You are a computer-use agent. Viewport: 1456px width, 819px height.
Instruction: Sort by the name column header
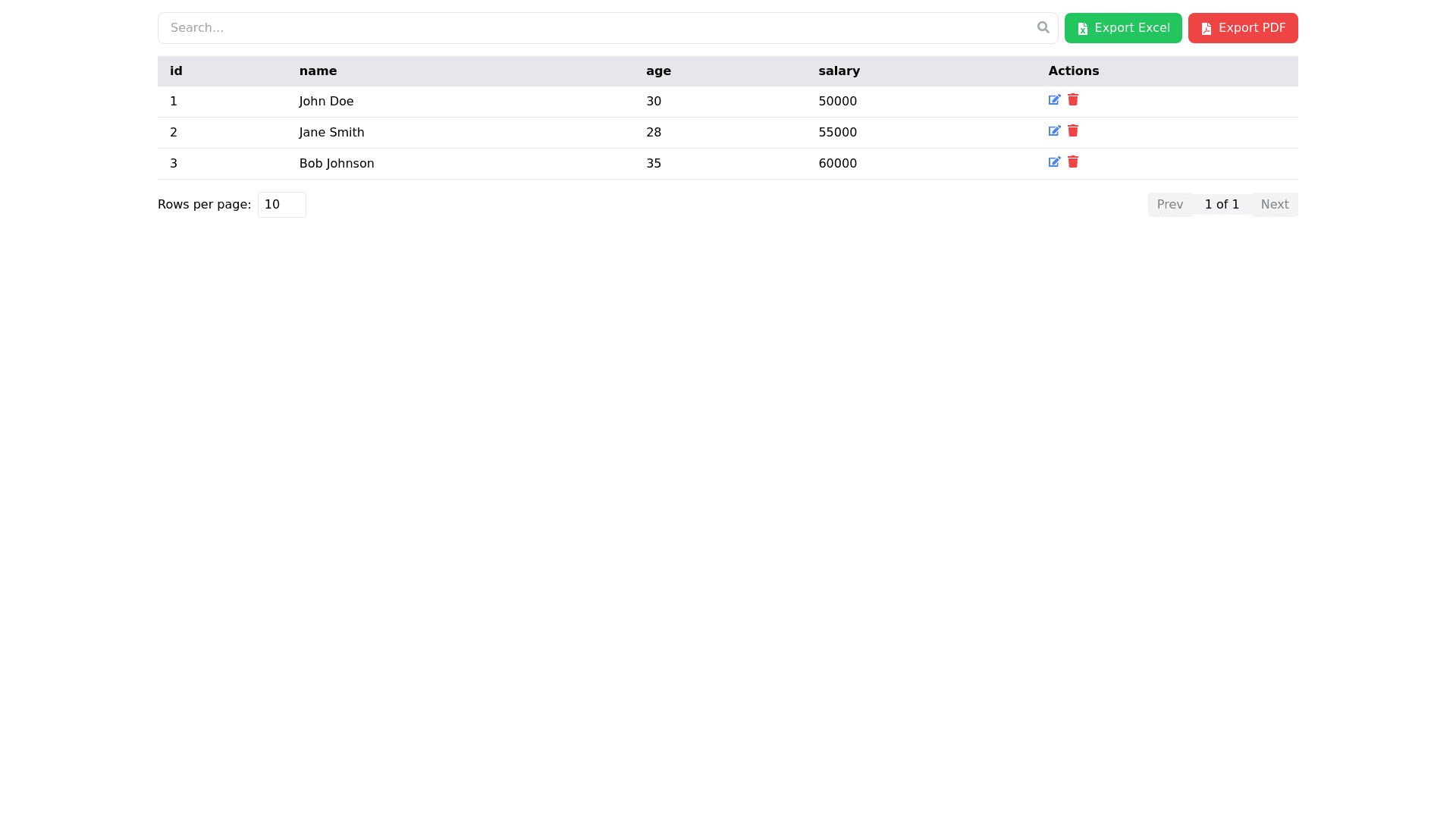coord(318,71)
